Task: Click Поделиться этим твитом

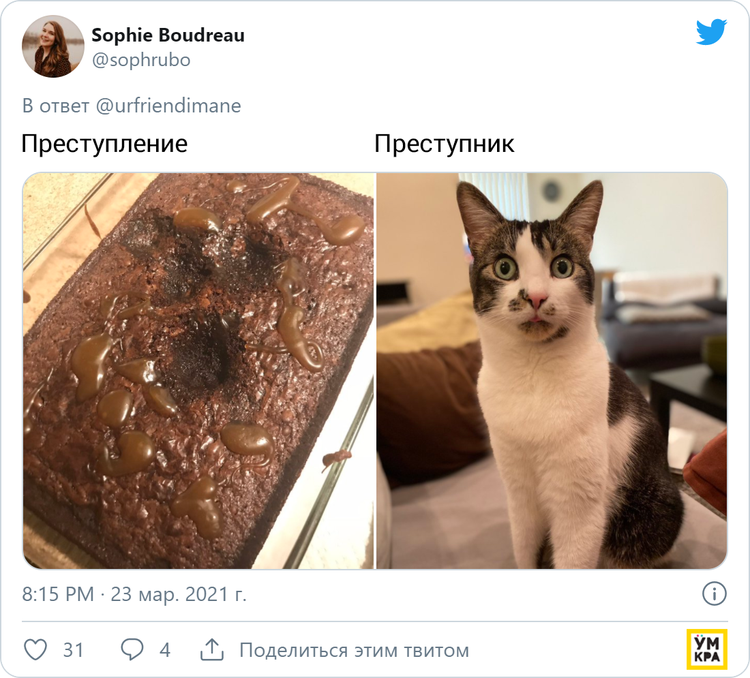Action: tap(354, 650)
